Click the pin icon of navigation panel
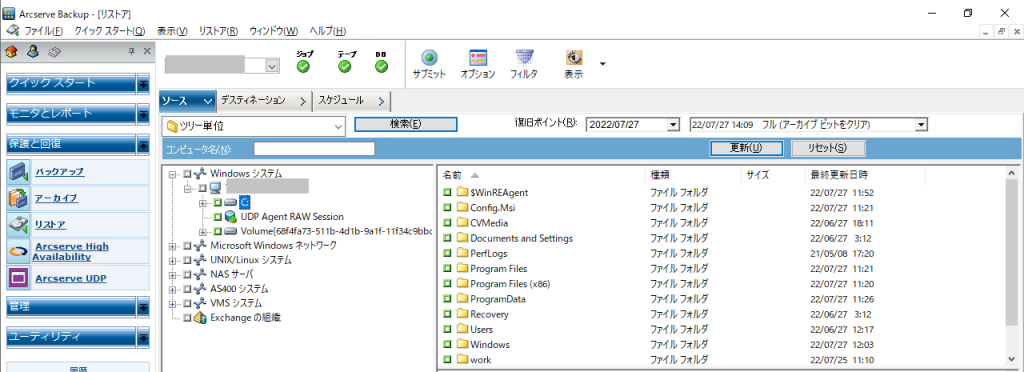This screenshot has height=372, width=1024. (131, 52)
